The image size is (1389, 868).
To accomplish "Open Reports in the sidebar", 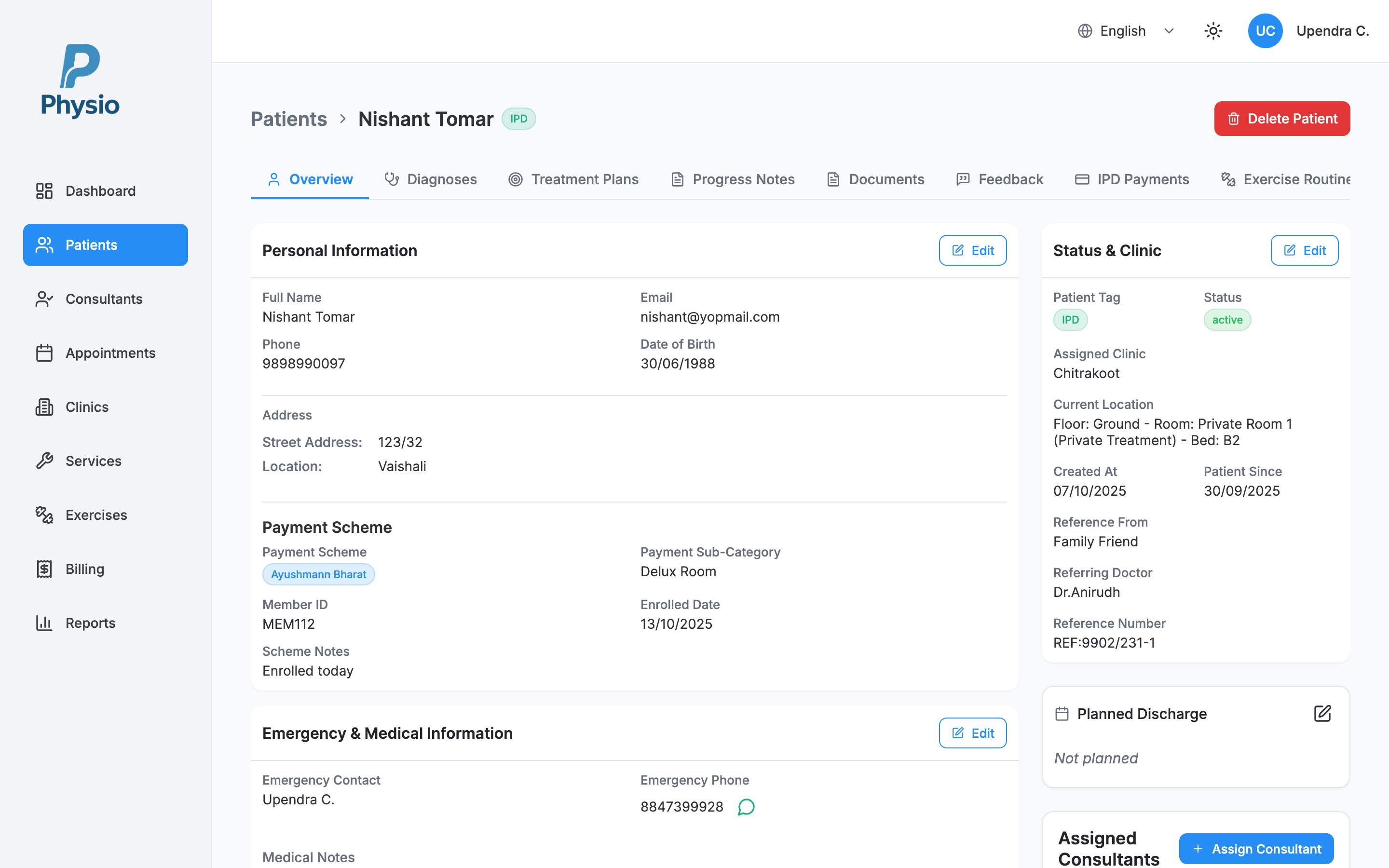I will pyautogui.click(x=90, y=622).
